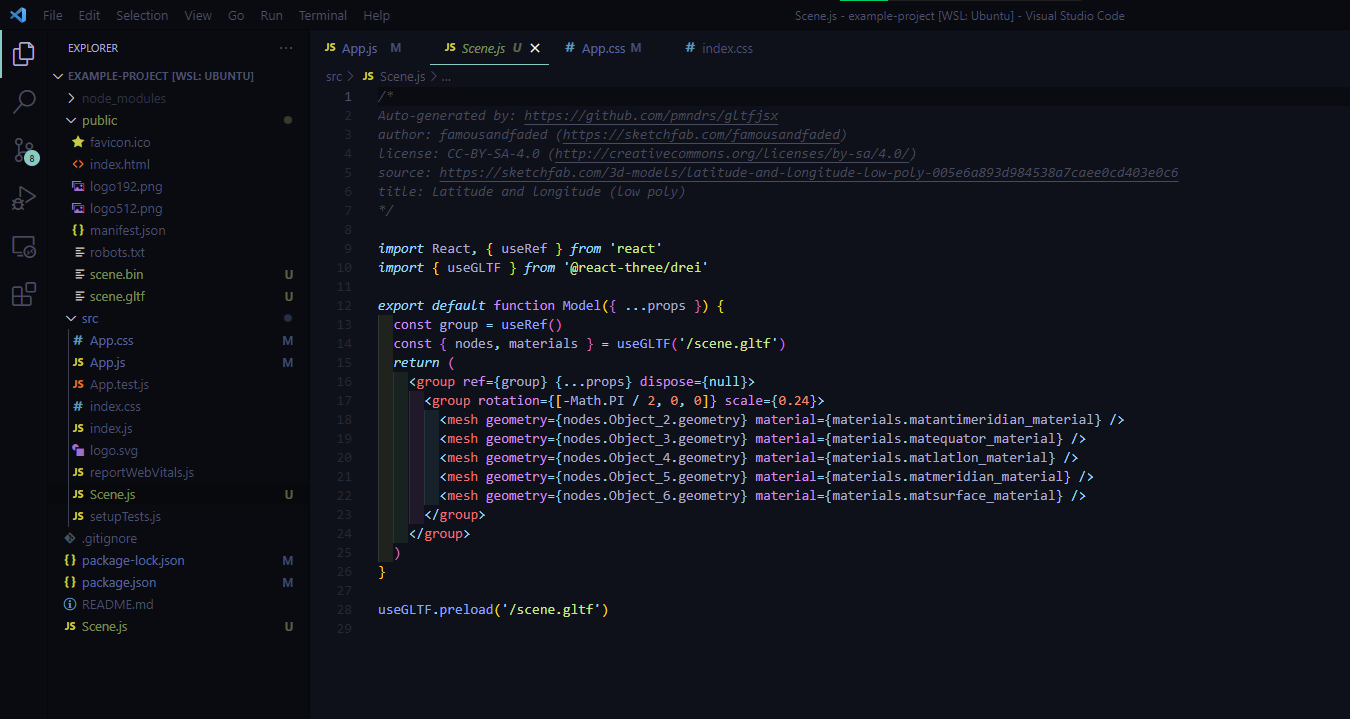Open the Search view in activity bar
Image resolution: width=1350 pixels, height=719 pixels.
(24, 101)
